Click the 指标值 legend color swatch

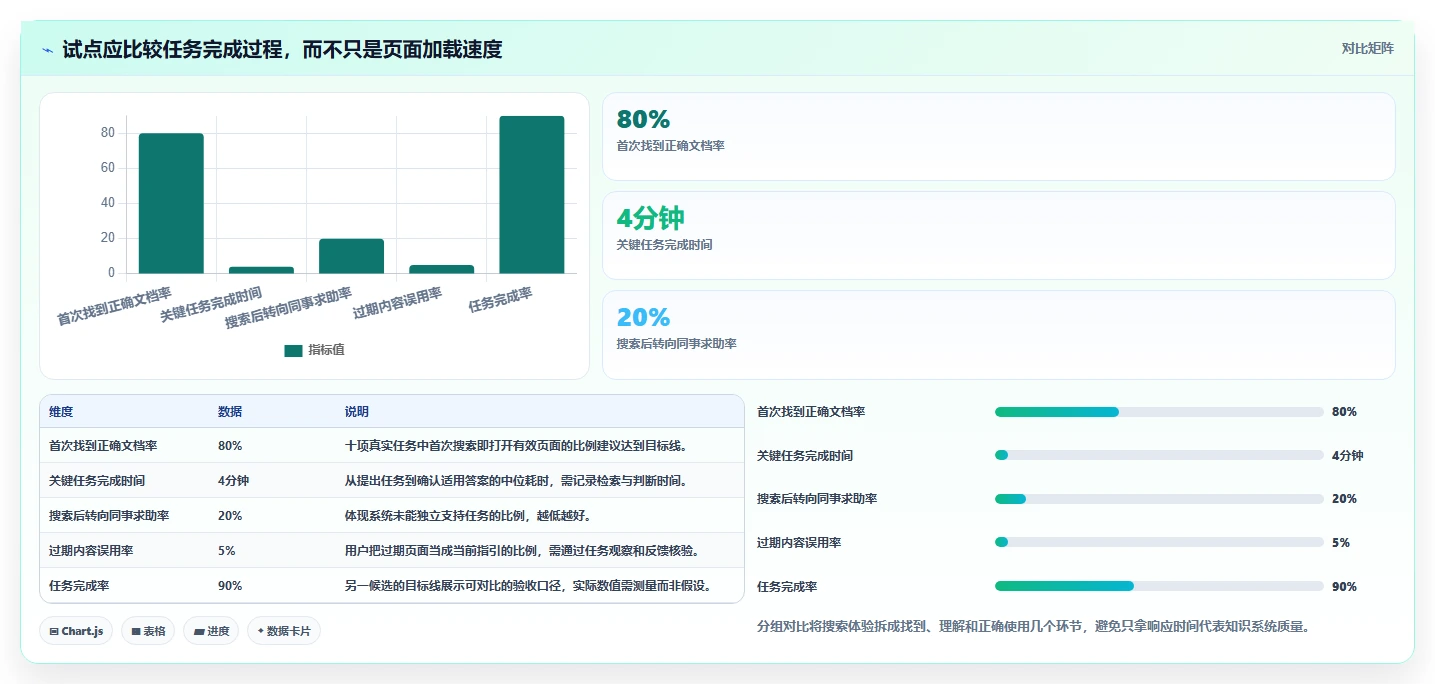pos(293,350)
